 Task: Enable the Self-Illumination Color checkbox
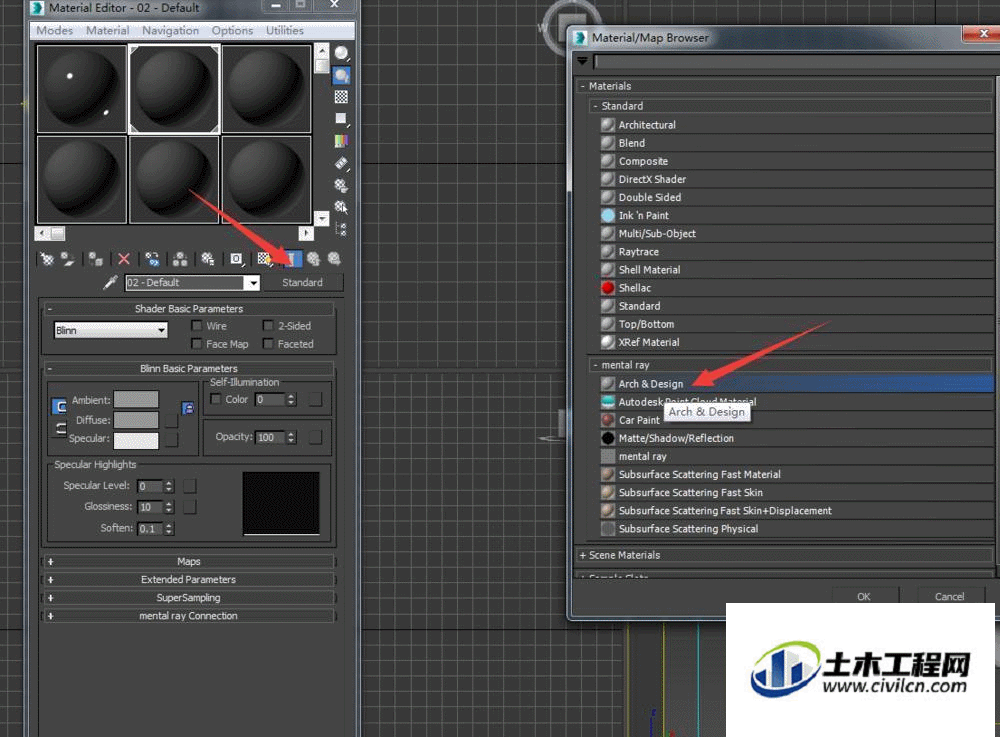(216, 399)
